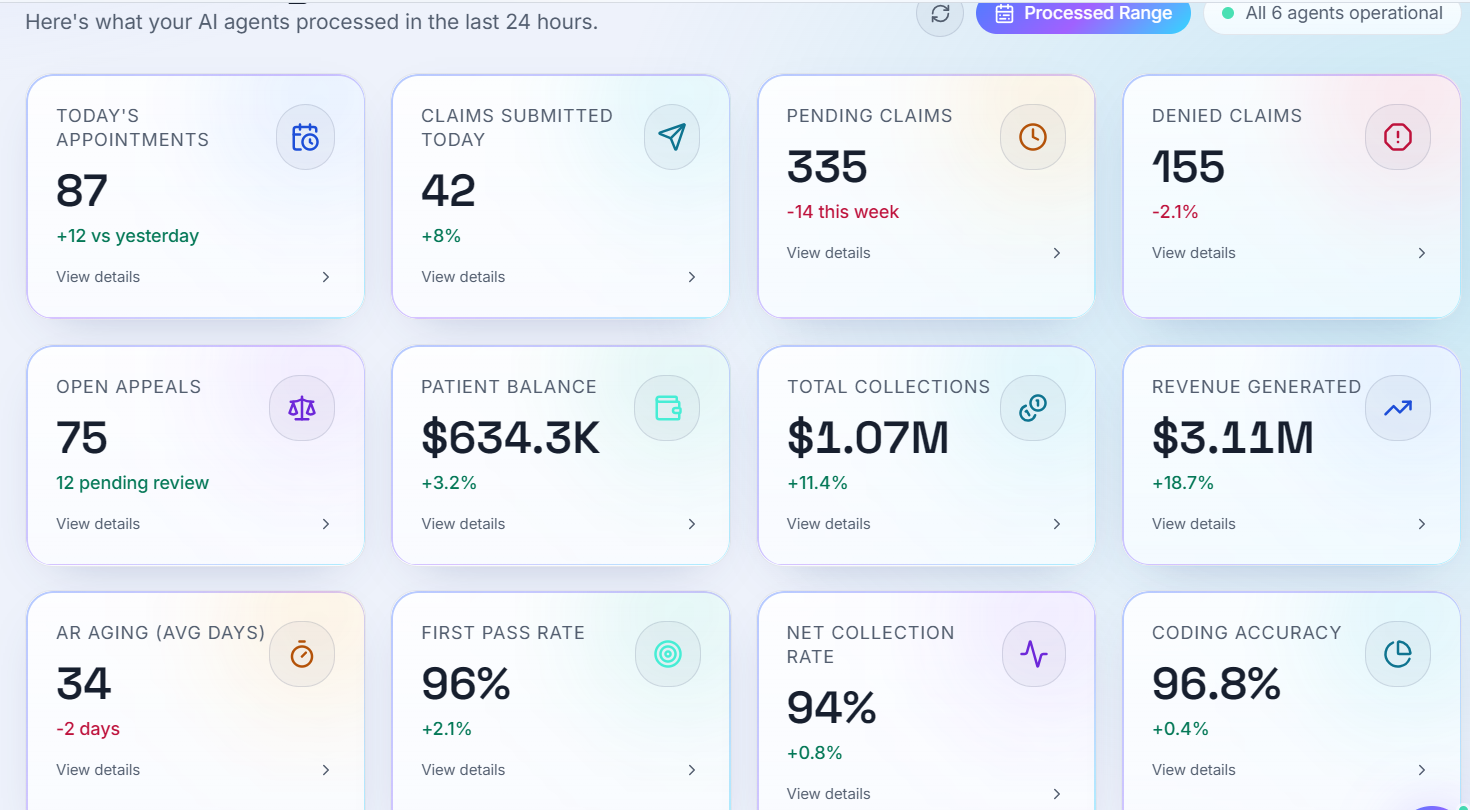Click the $1.07M total collections value
Screen dimensions: 1470x810
point(868,438)
